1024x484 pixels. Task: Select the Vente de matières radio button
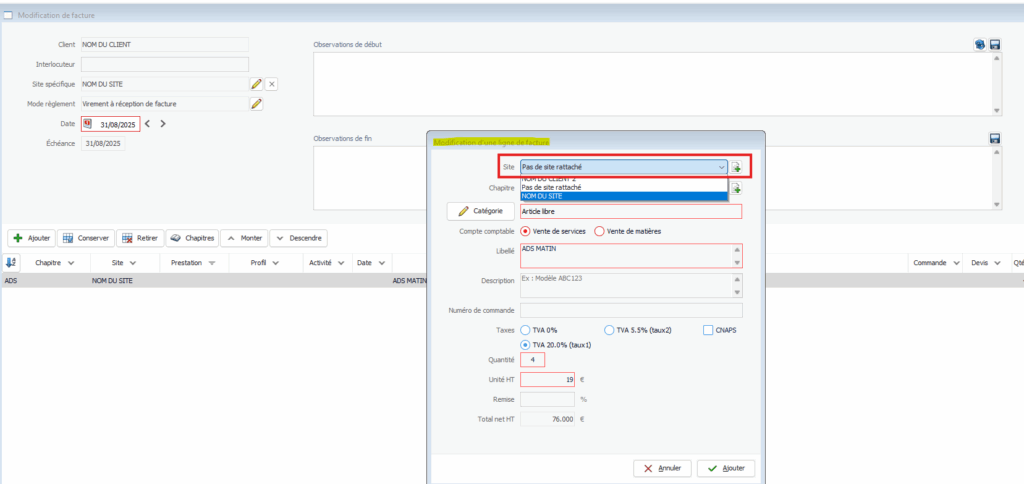click(x=600, y=231)
